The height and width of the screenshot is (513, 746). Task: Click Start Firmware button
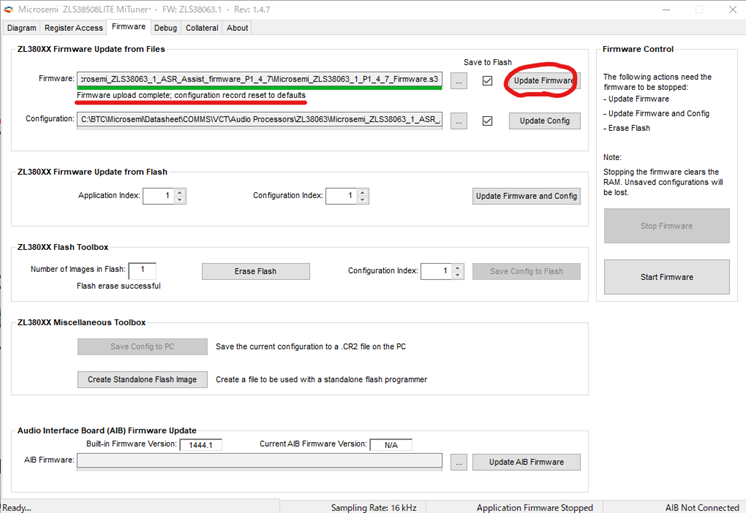coord(666,276)
